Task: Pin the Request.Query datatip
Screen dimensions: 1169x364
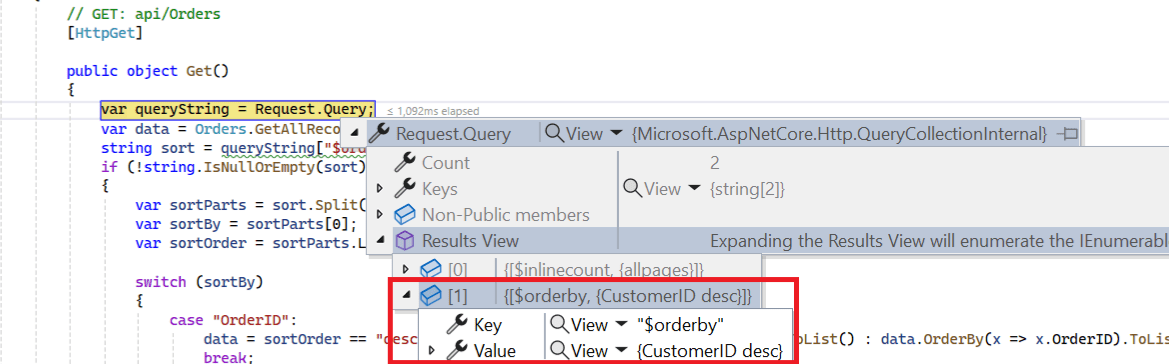Action: (x=1069, y=134)
